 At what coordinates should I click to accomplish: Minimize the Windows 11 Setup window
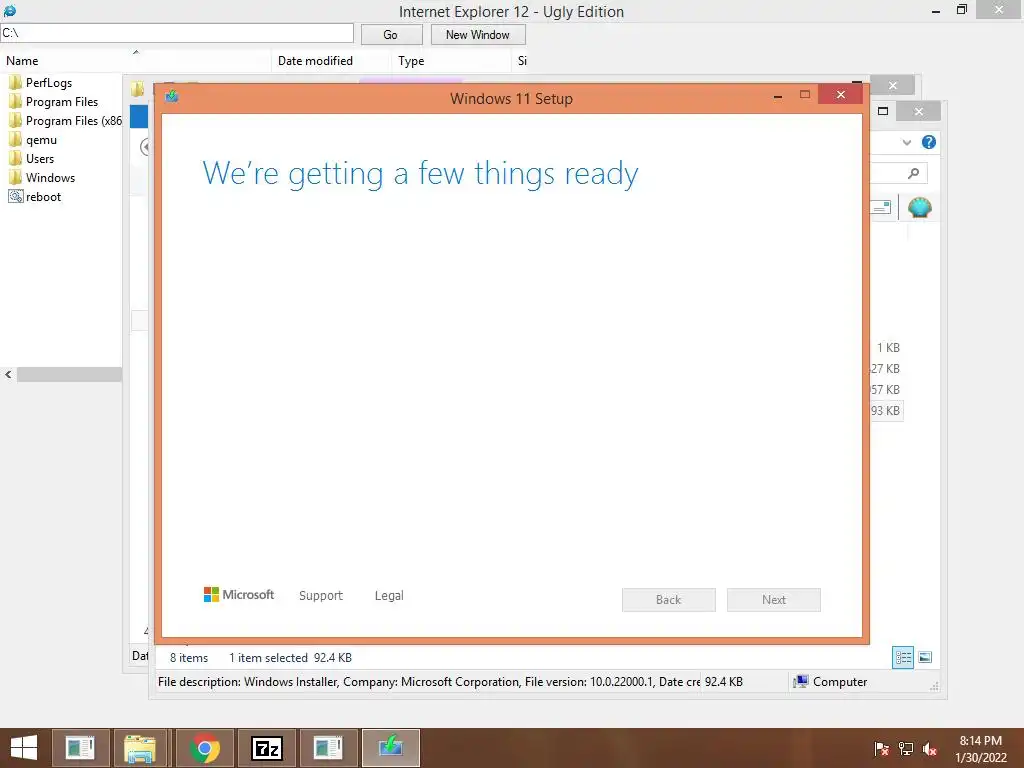(x=778, y=96)
